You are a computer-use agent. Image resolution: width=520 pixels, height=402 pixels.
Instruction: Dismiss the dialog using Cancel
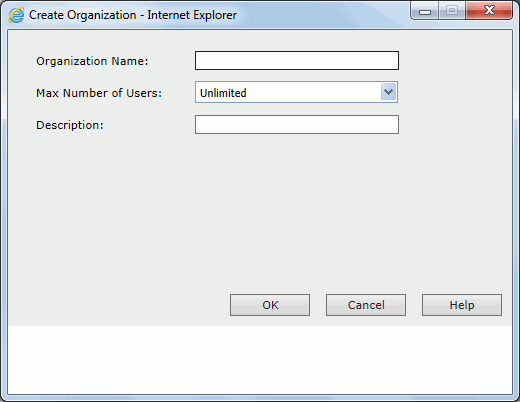tap(366, 305)
